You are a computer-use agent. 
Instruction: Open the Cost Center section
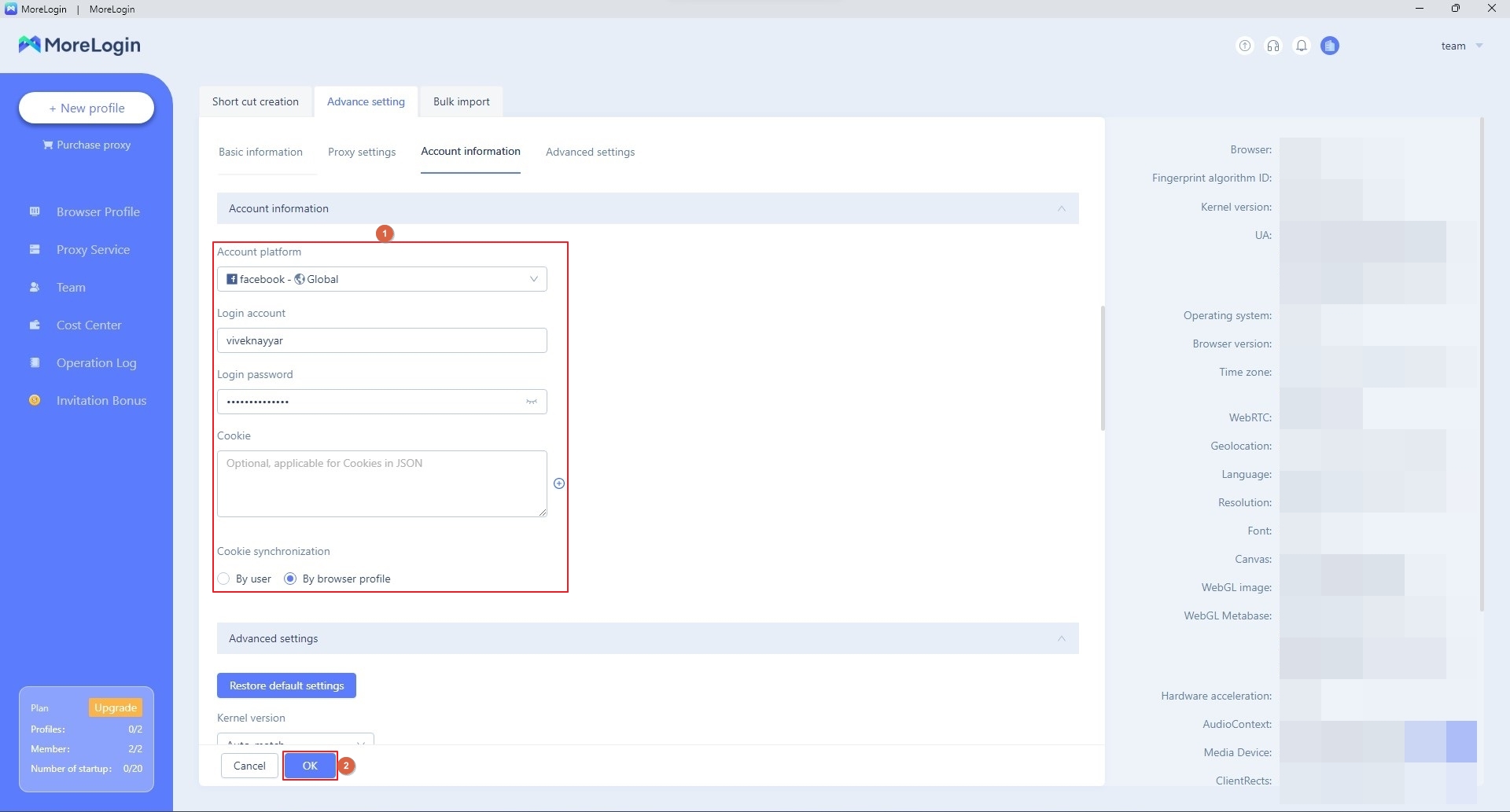click(89, 325)
